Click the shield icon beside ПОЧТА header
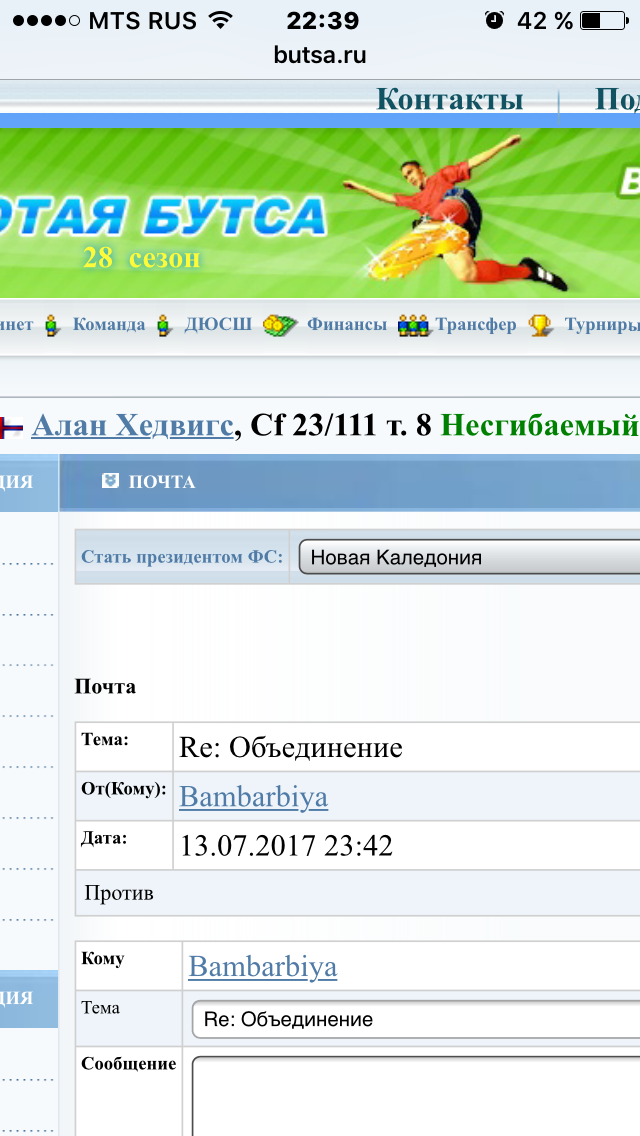 pos(110,481)
